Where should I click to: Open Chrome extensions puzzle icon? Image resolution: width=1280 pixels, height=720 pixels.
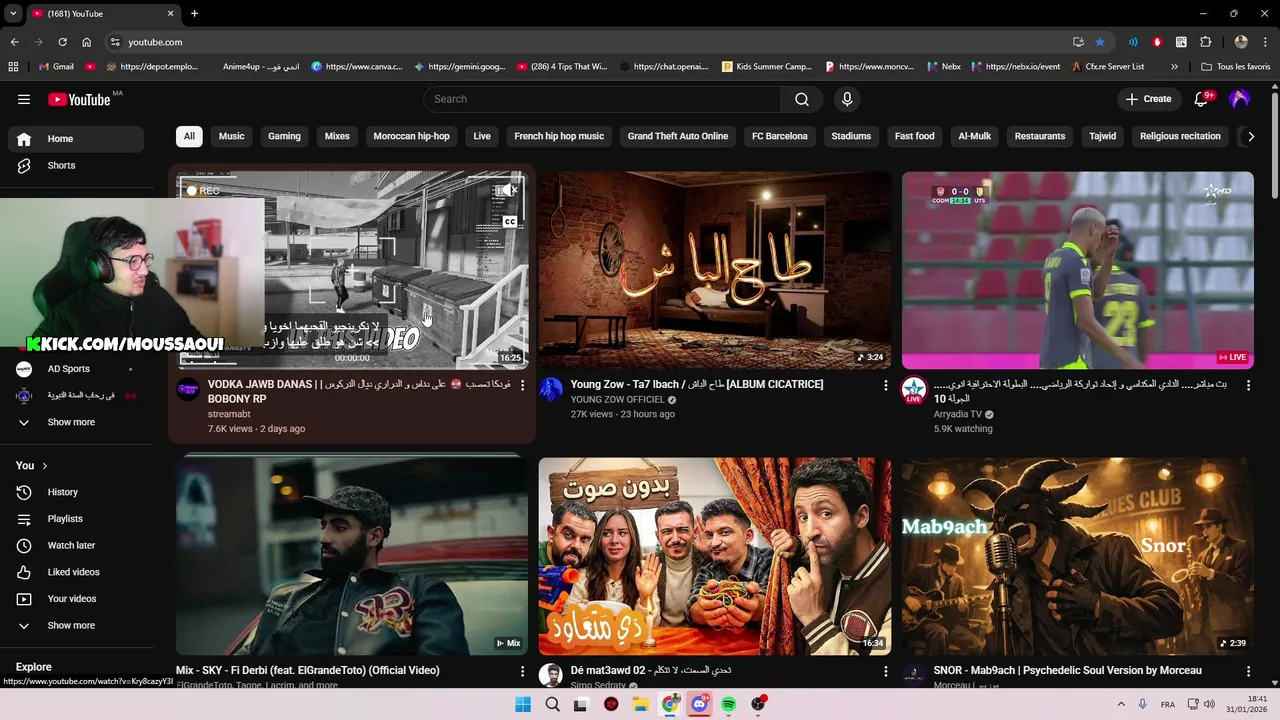1205,42
